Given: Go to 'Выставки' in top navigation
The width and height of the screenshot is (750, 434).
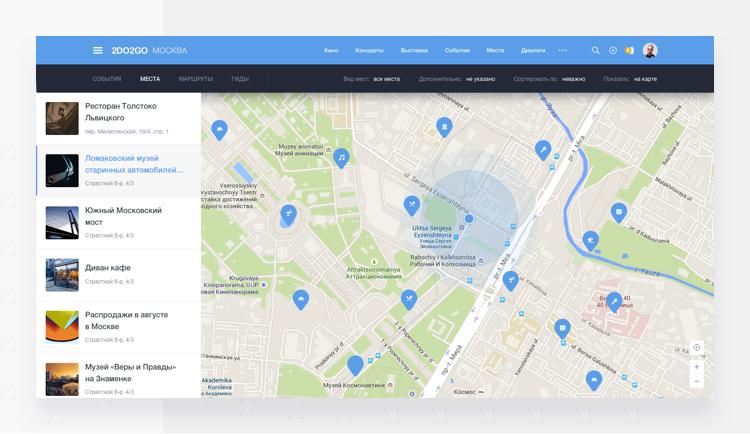Looking at the screenshot, I should click(414, 50).
